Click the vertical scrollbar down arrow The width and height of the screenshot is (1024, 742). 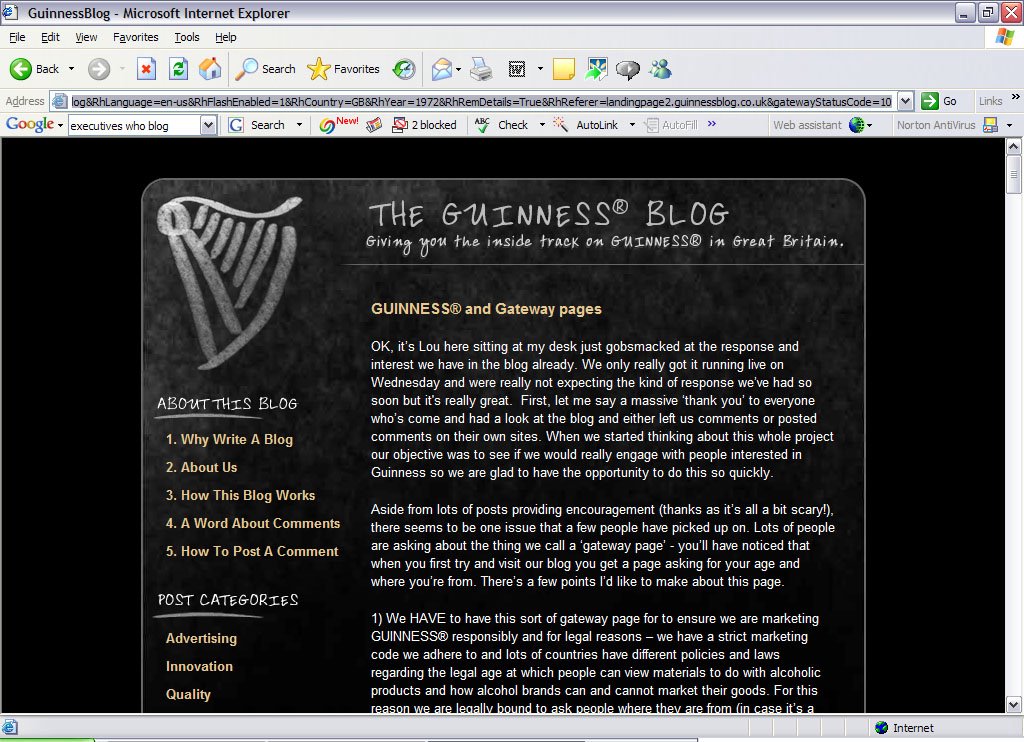tap(1014, 705)
